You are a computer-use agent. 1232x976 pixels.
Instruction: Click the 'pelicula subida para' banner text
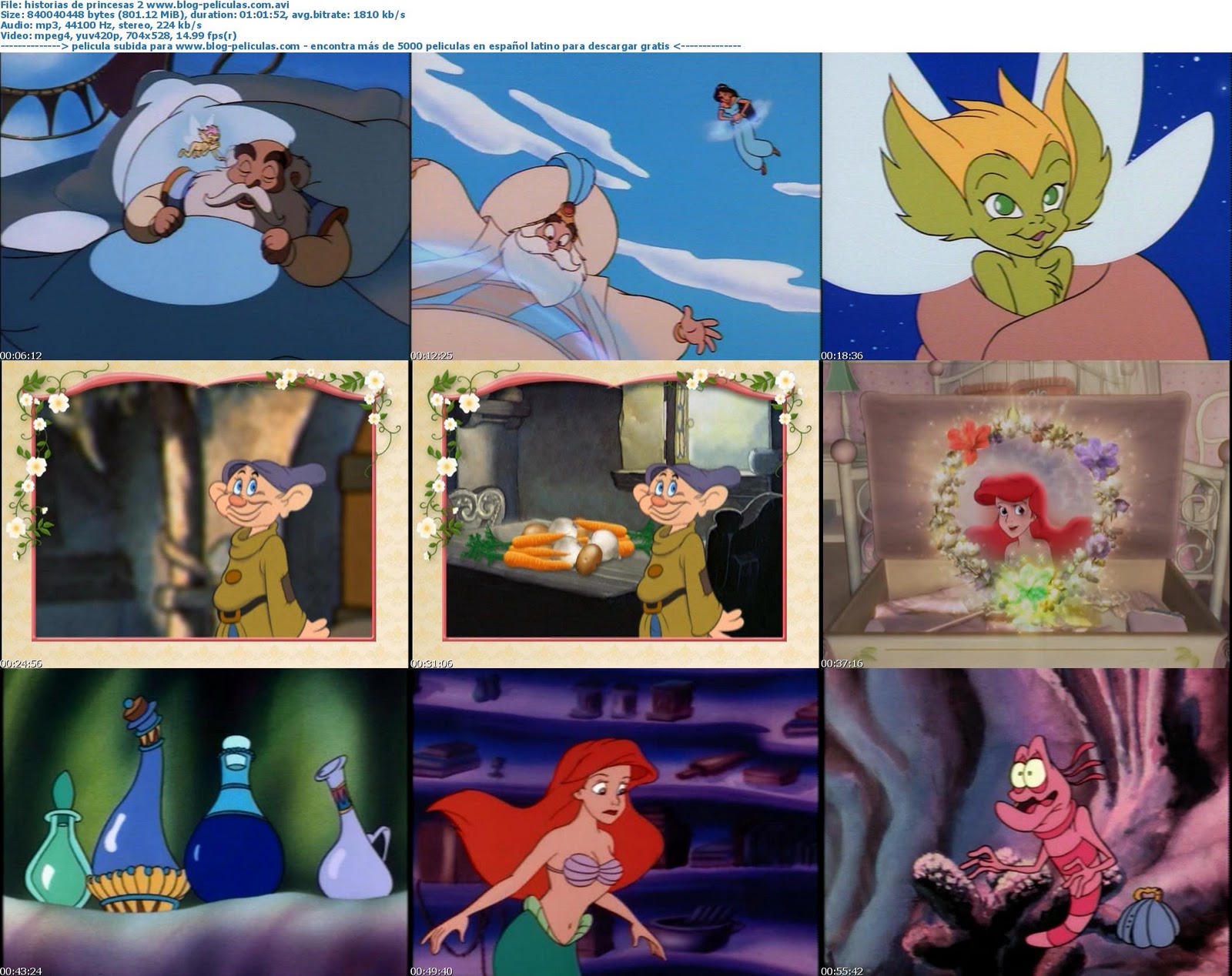tap(371, 45)
